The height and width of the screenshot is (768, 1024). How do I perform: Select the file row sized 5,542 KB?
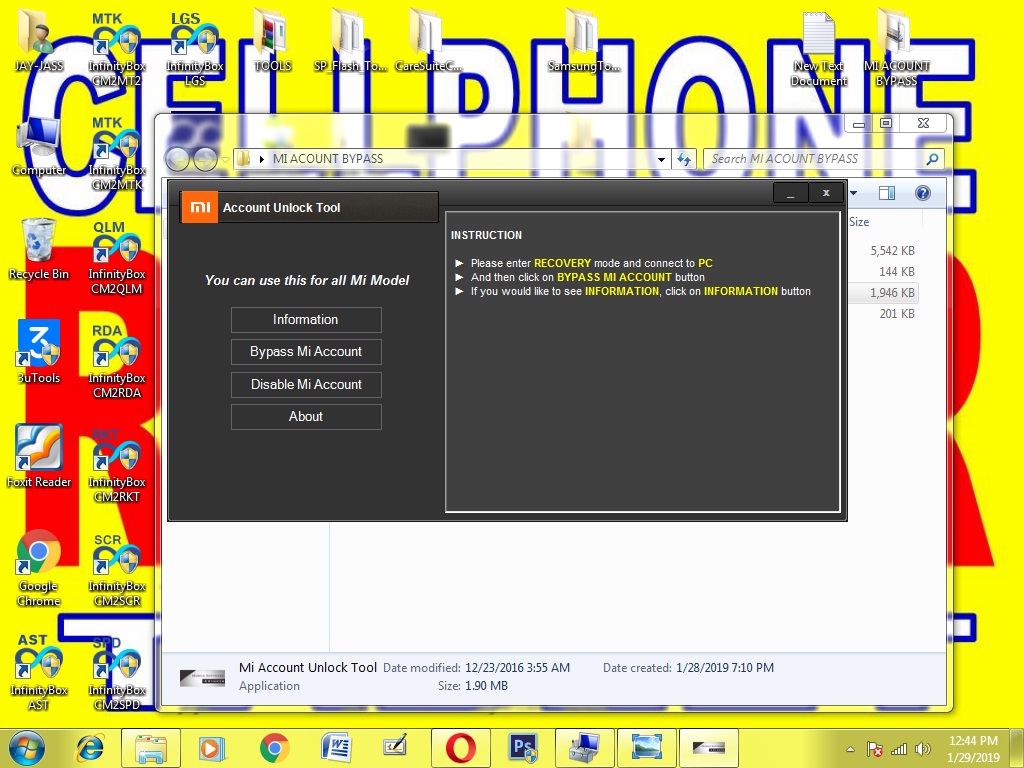point(884,251)
